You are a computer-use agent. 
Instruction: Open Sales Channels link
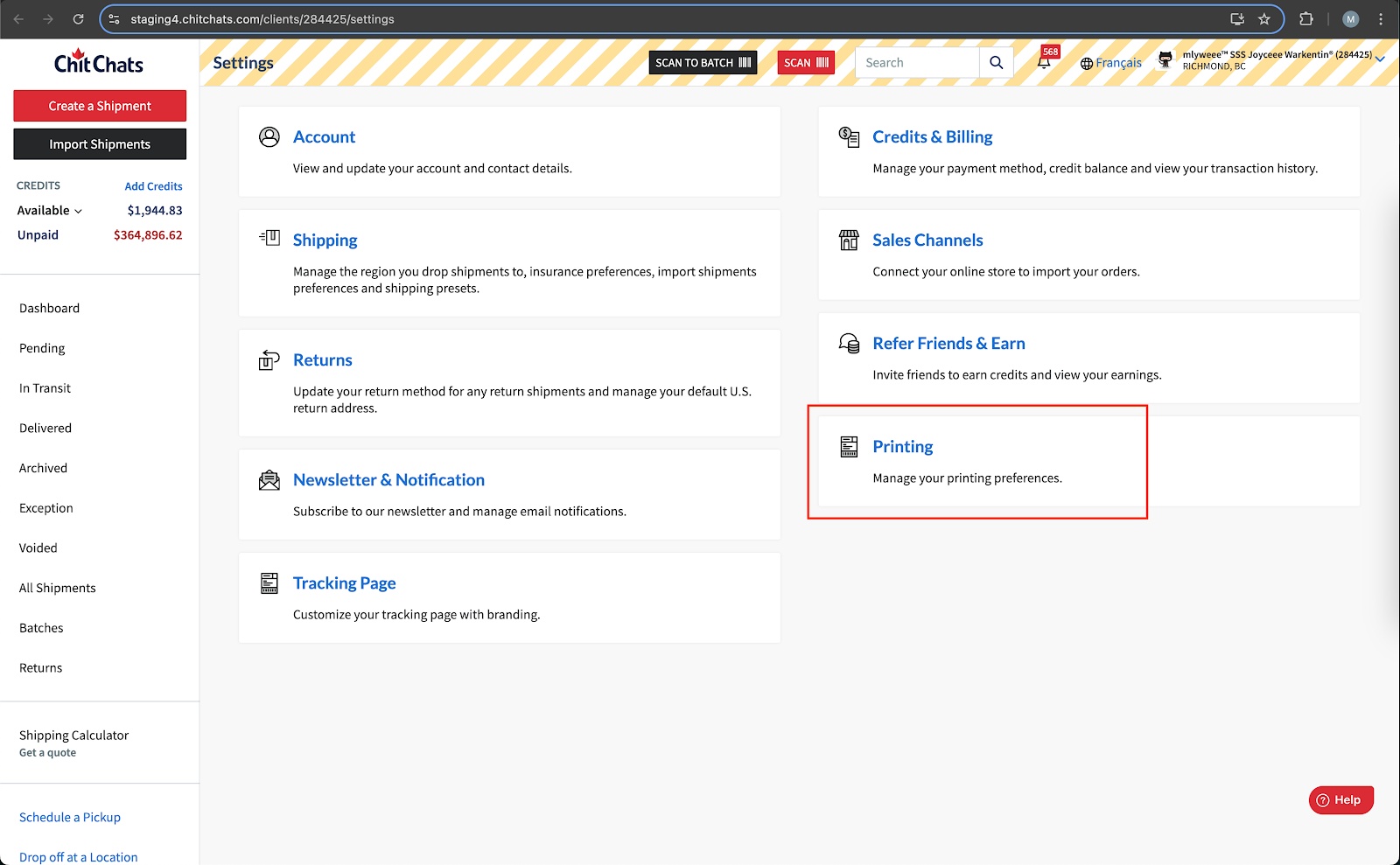[x=927, y=241]
